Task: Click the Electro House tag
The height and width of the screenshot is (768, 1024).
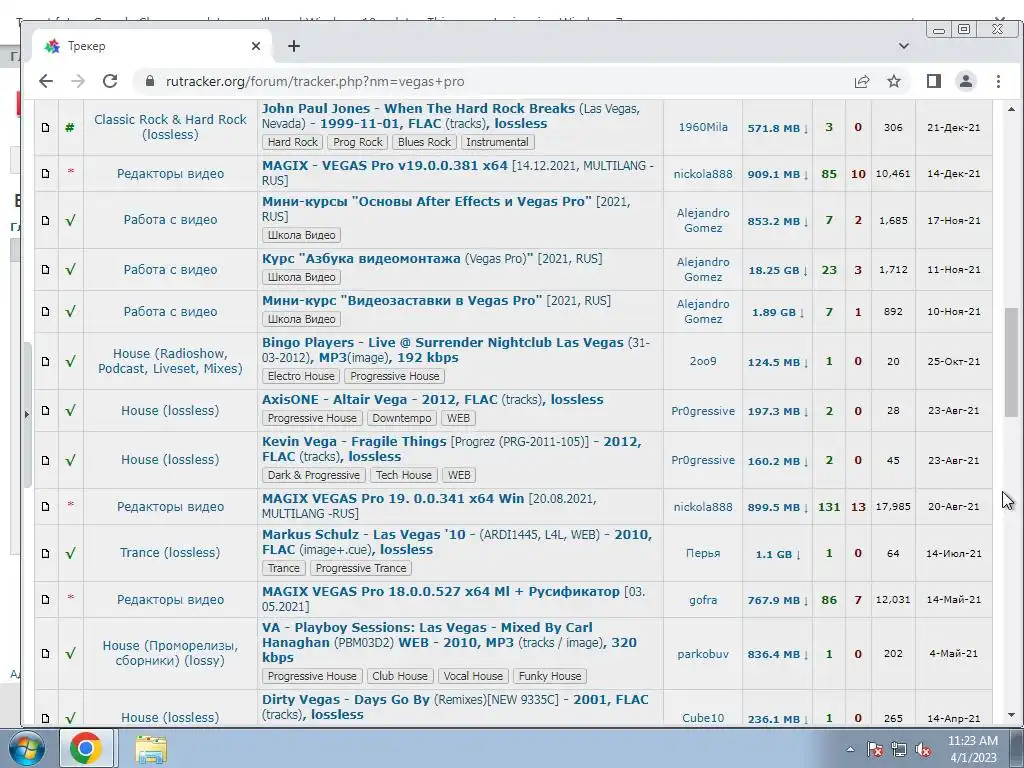Action: [301, 376]
